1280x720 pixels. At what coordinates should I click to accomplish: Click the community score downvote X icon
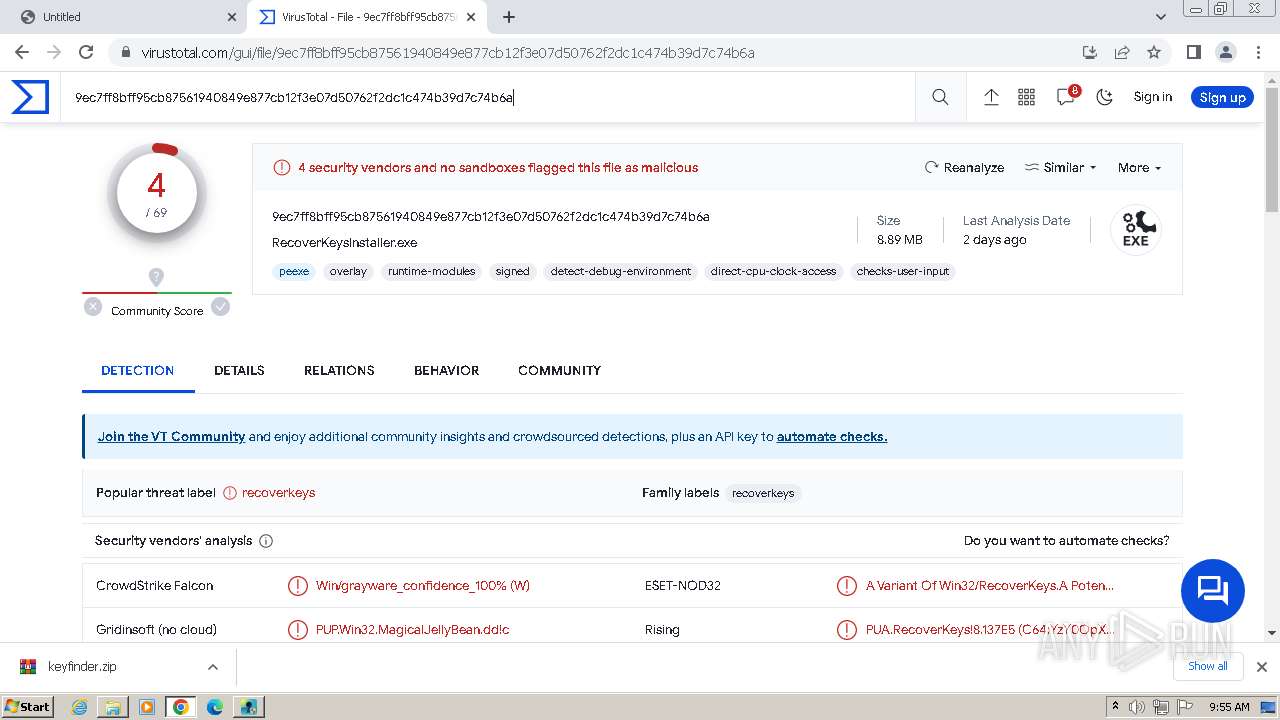[x=93, y=307]
